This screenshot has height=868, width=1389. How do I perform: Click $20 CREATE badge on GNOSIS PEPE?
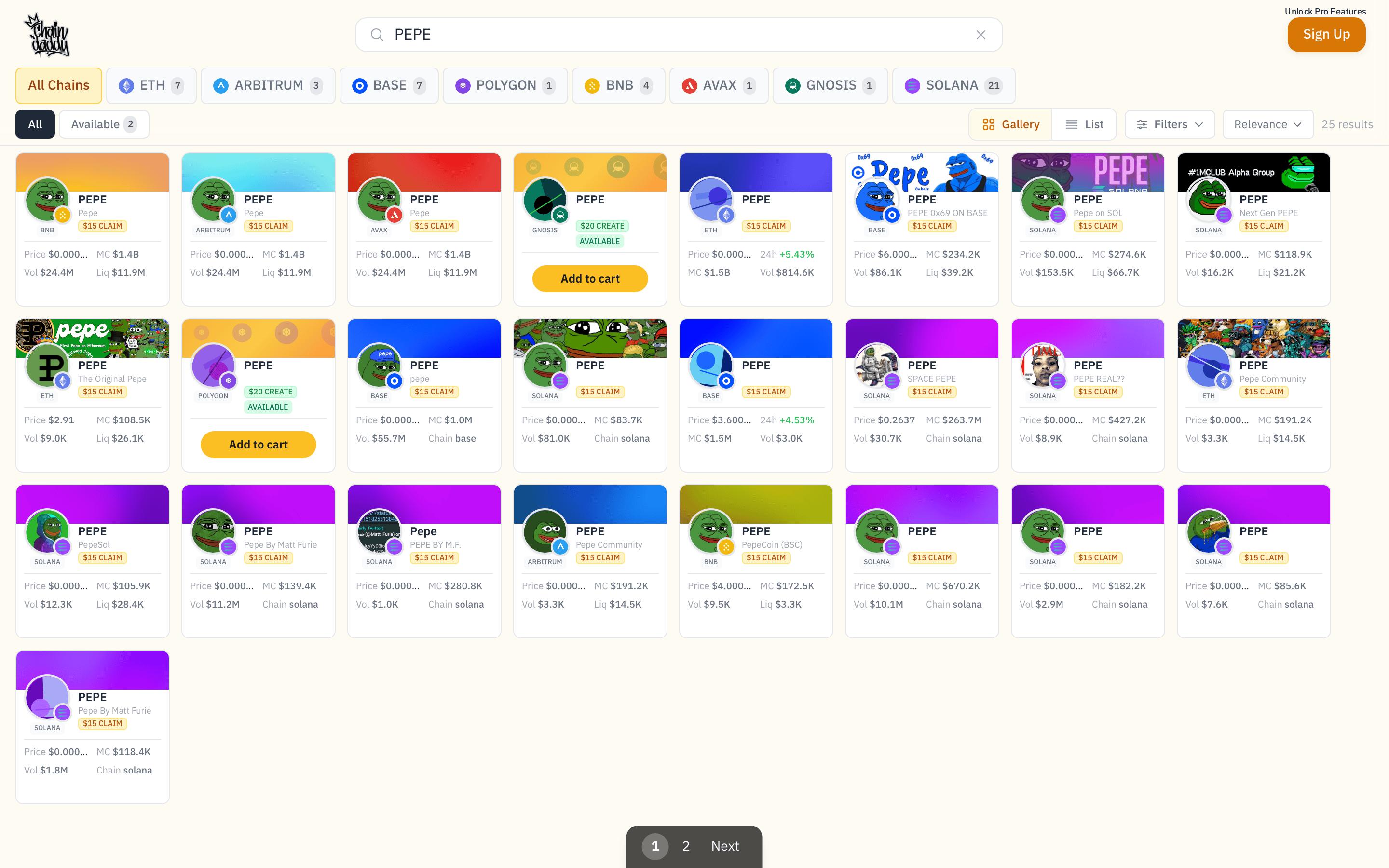pyautogui.click(x=602, y=226)
